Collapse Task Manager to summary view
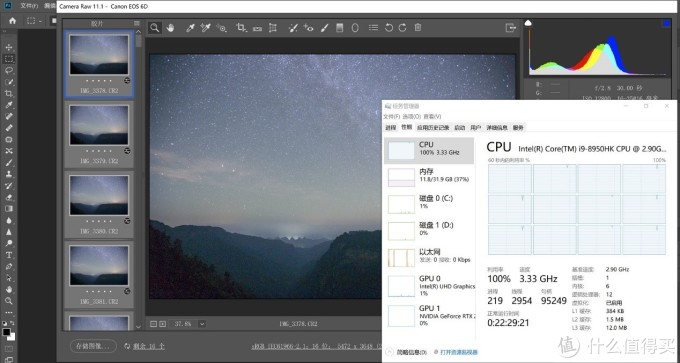This screenshot has height=363, width=680. [406, 352]
